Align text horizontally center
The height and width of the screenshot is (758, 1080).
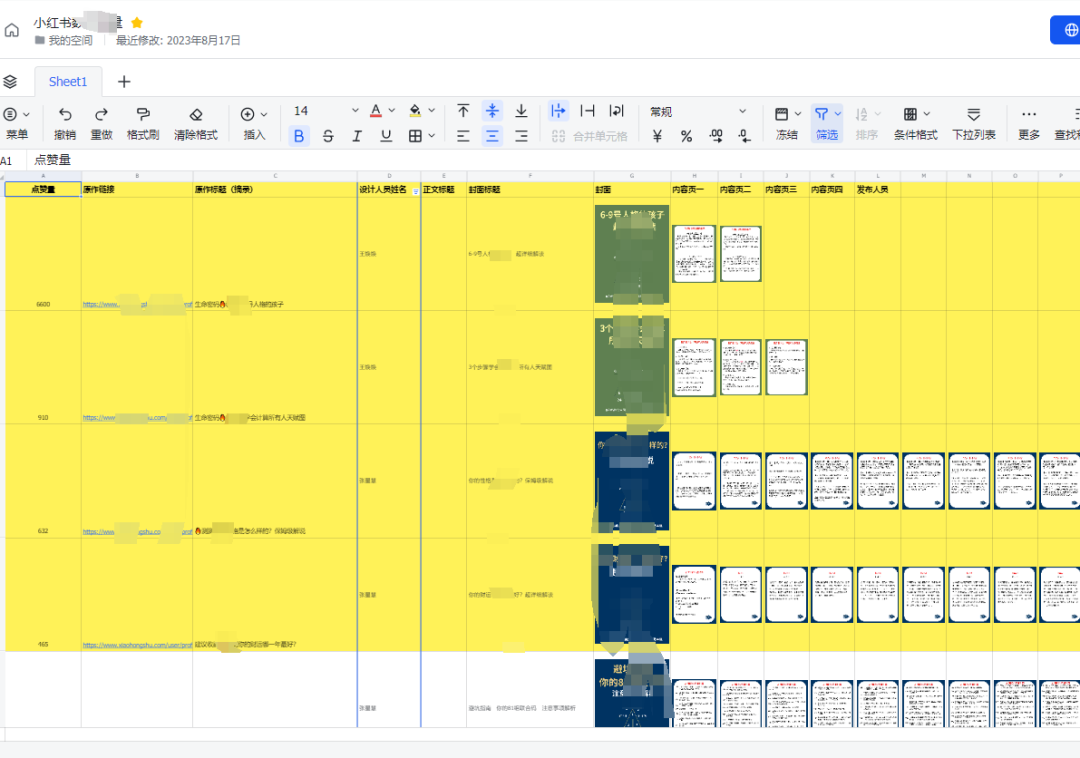[492, 136]
